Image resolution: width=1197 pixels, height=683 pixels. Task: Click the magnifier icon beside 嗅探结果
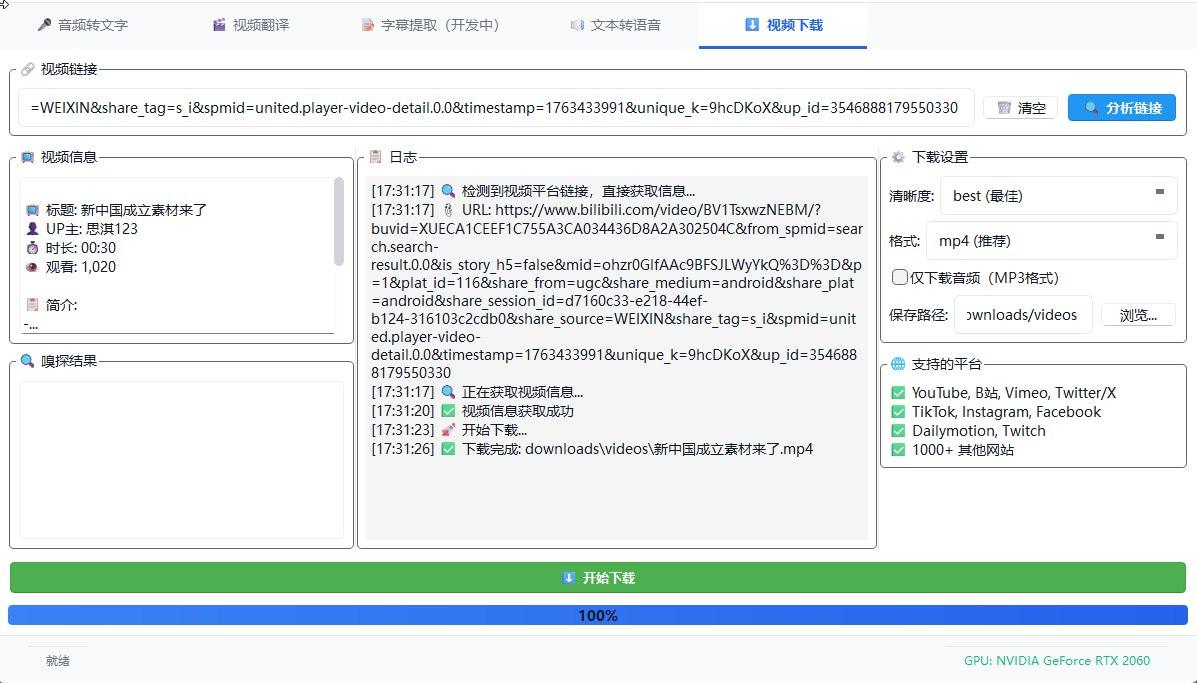pos(27,361)
